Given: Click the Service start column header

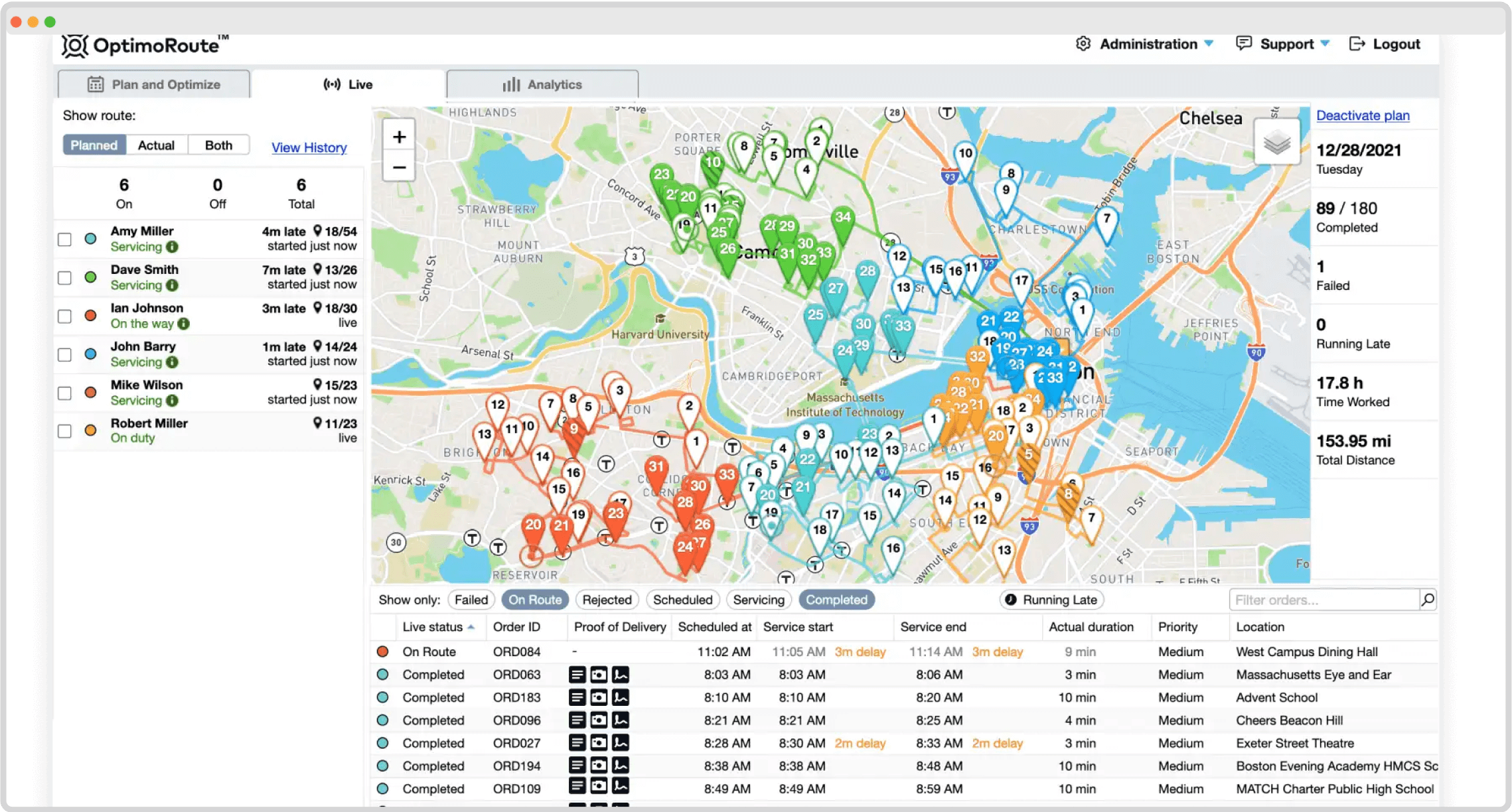Looking at the screenshot, I should 798,627.
